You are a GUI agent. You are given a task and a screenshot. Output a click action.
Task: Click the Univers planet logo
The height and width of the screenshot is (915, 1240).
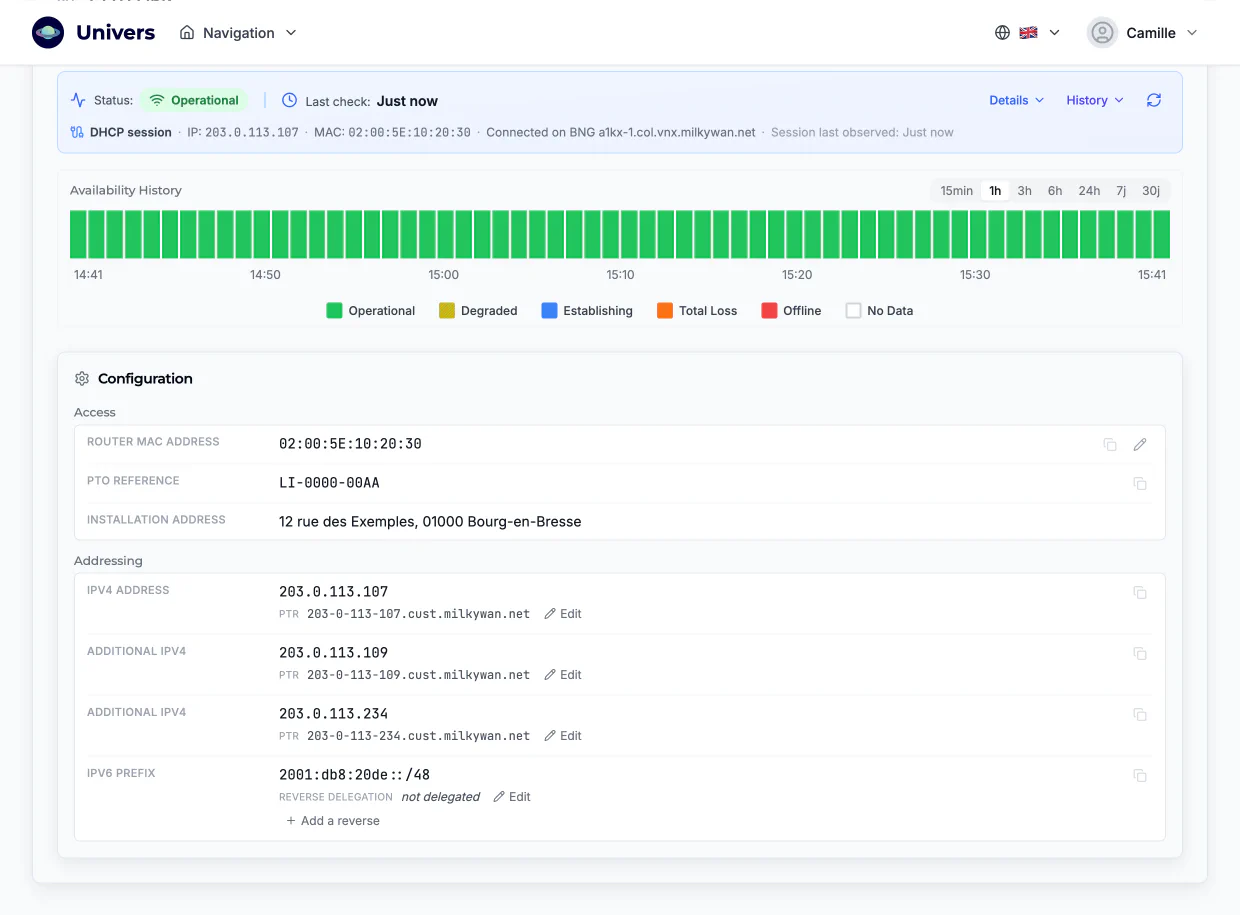pyautogui.click(x=48, y=33)
